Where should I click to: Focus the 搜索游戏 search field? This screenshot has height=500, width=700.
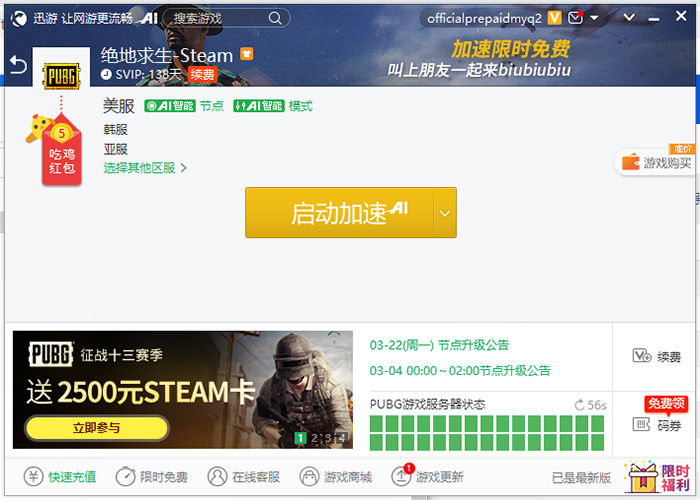click(x=227, y=18)
